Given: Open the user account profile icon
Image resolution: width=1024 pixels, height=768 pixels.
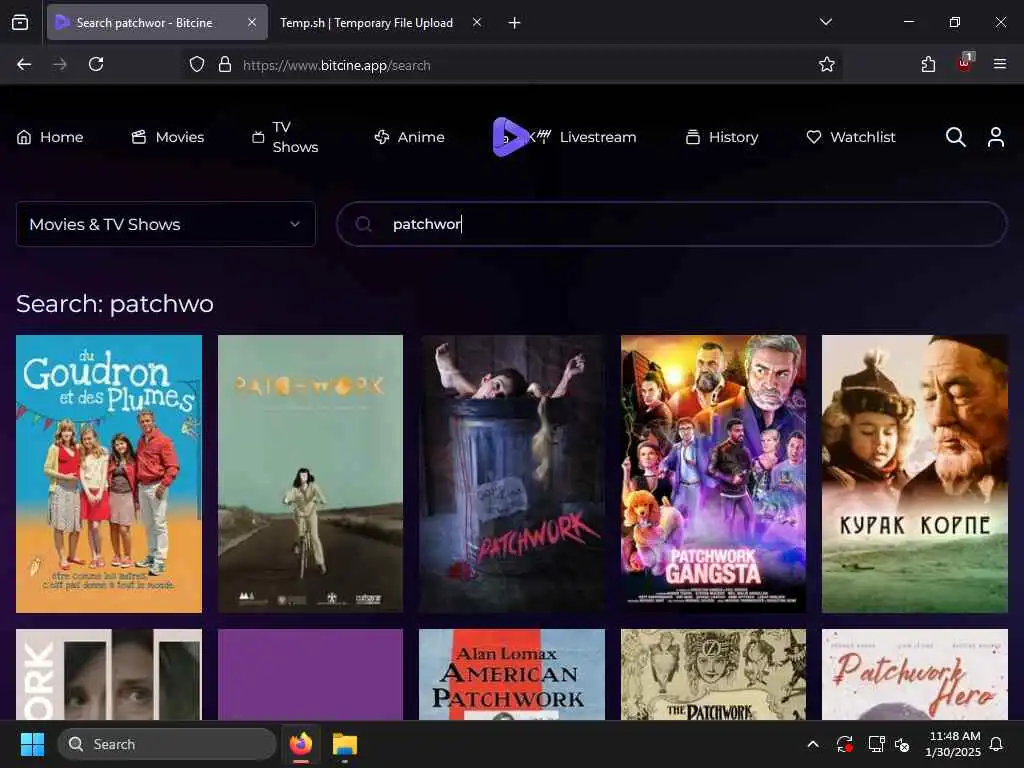Looking at the screenshot, I should point(996,137).
